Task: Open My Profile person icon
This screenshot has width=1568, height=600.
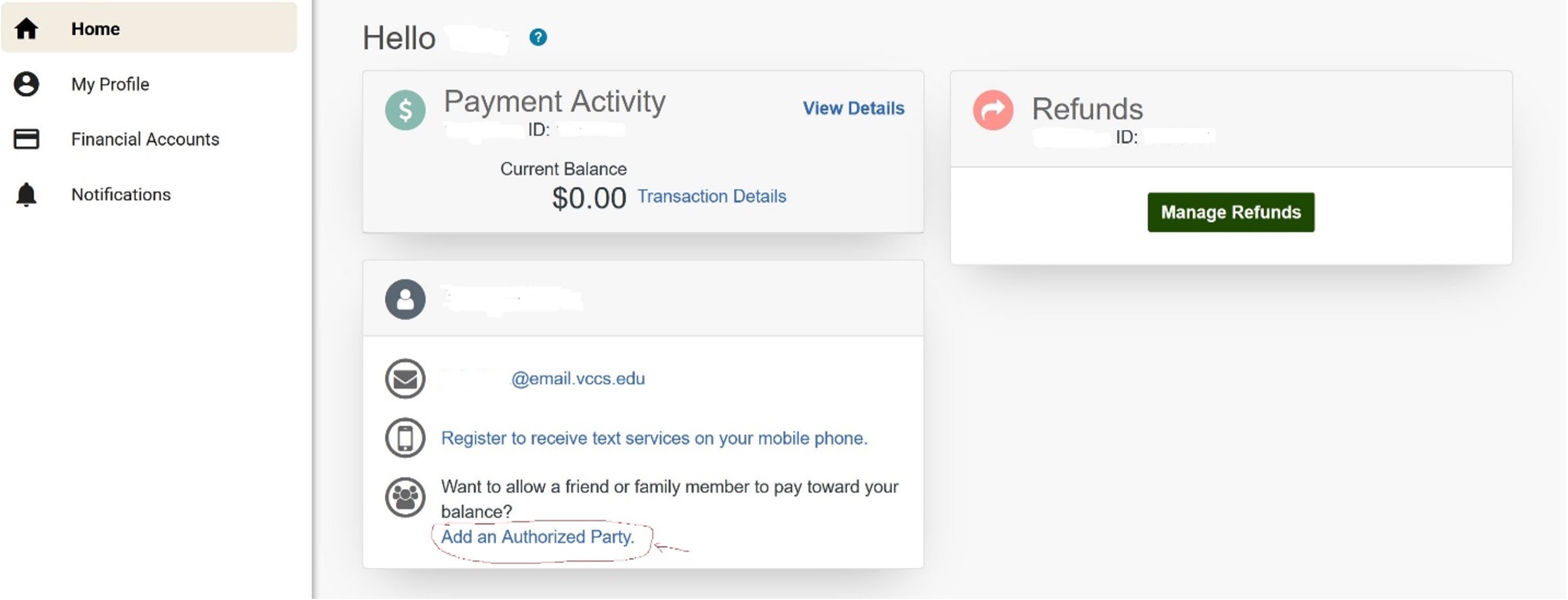Action: pos(26,84)
